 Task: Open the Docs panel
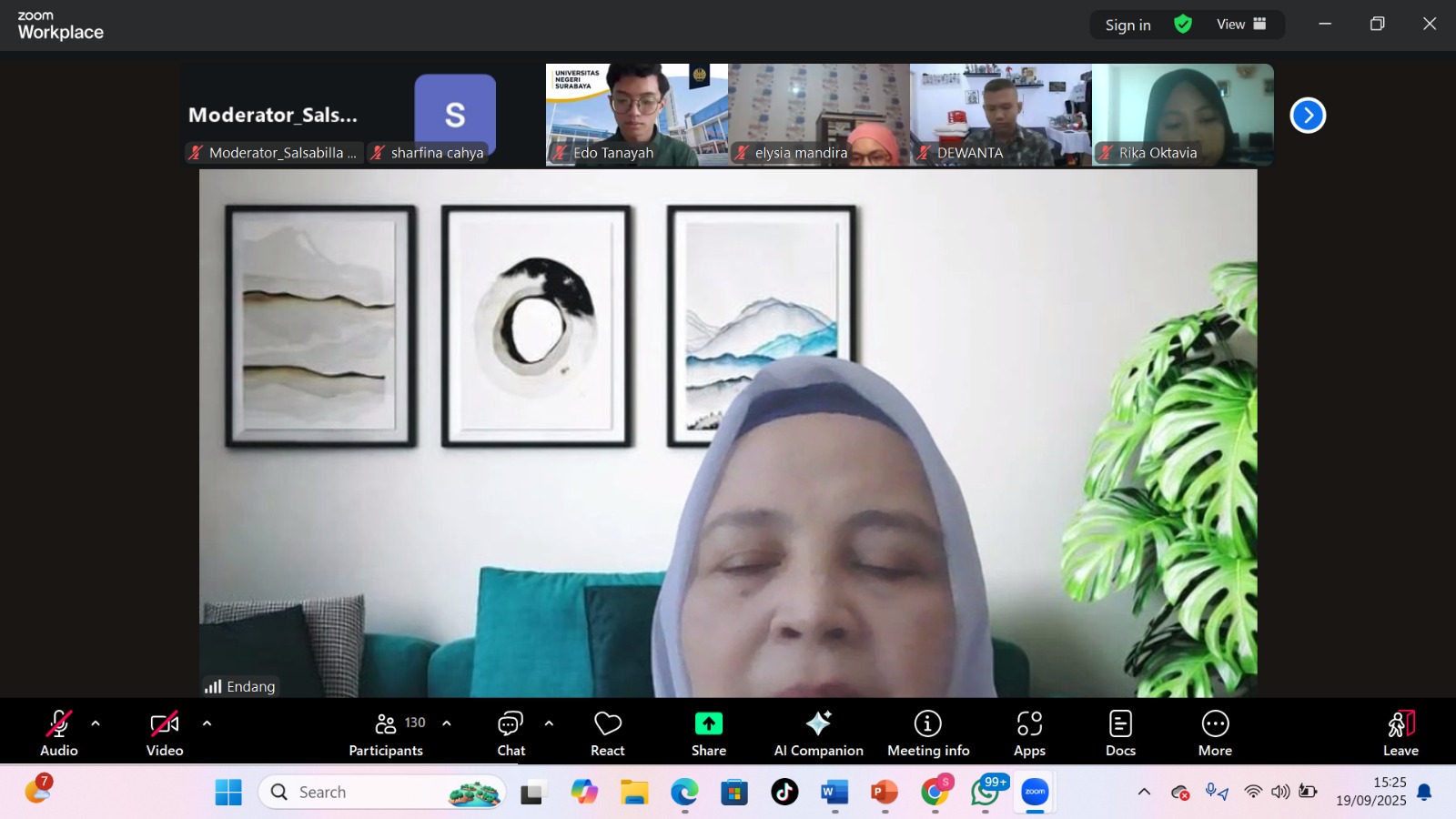point(1120,733)
